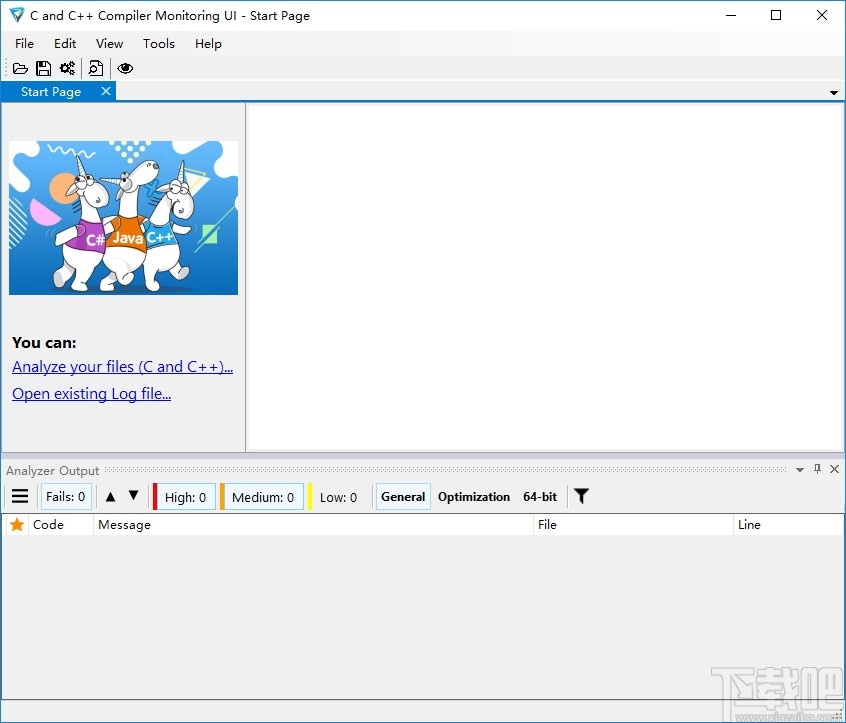Open a file with the folder toolbar icon
Viewport: 846px width, 723px height.
pyautogui.click(x=20, y=69)
